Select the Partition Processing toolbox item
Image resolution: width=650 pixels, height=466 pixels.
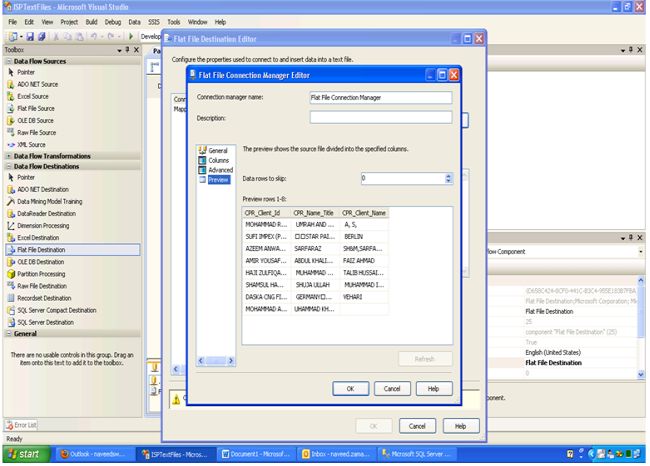pos(41,274)
